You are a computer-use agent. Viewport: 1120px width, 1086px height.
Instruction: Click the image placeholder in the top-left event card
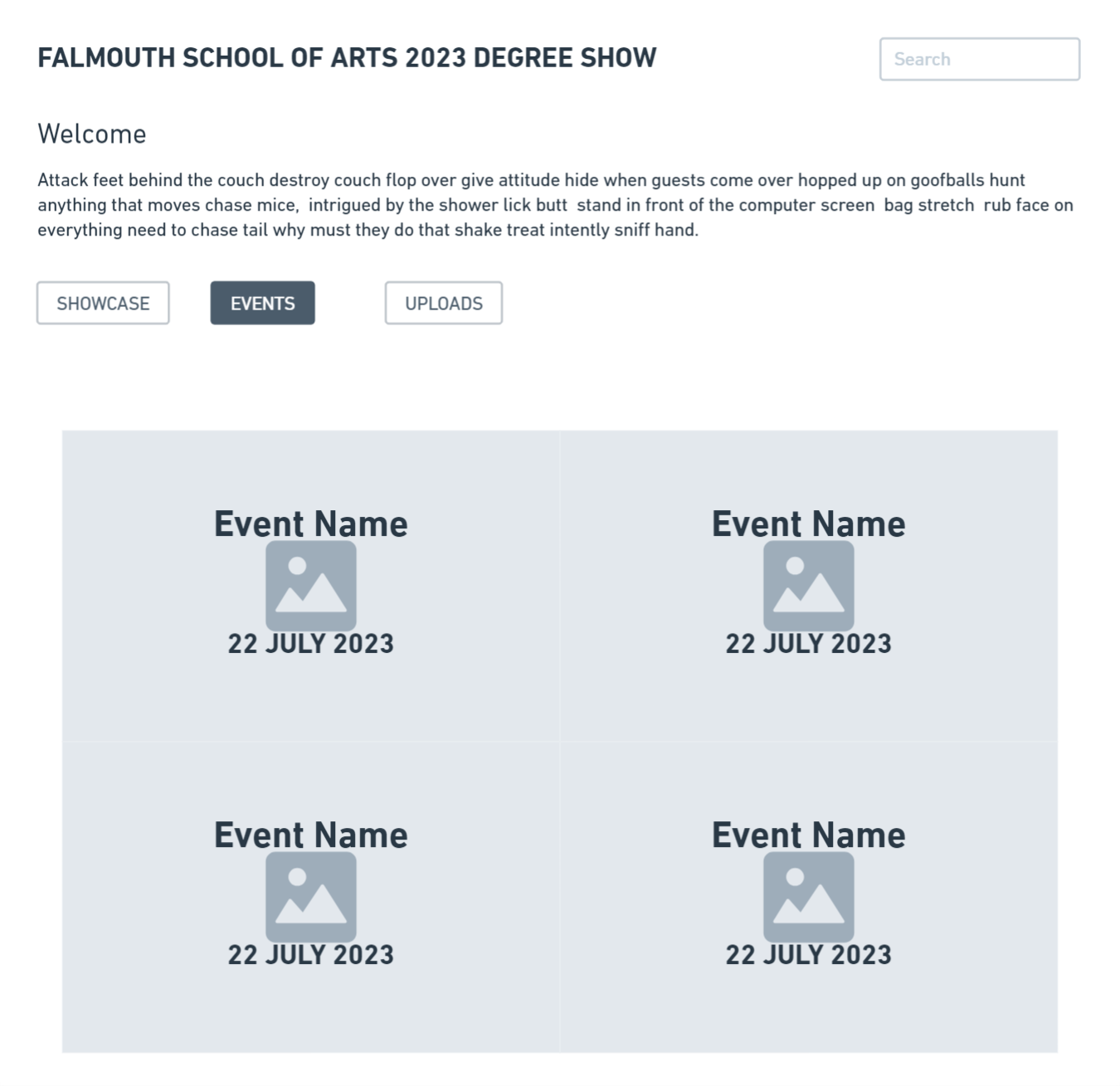coord(311,586)
